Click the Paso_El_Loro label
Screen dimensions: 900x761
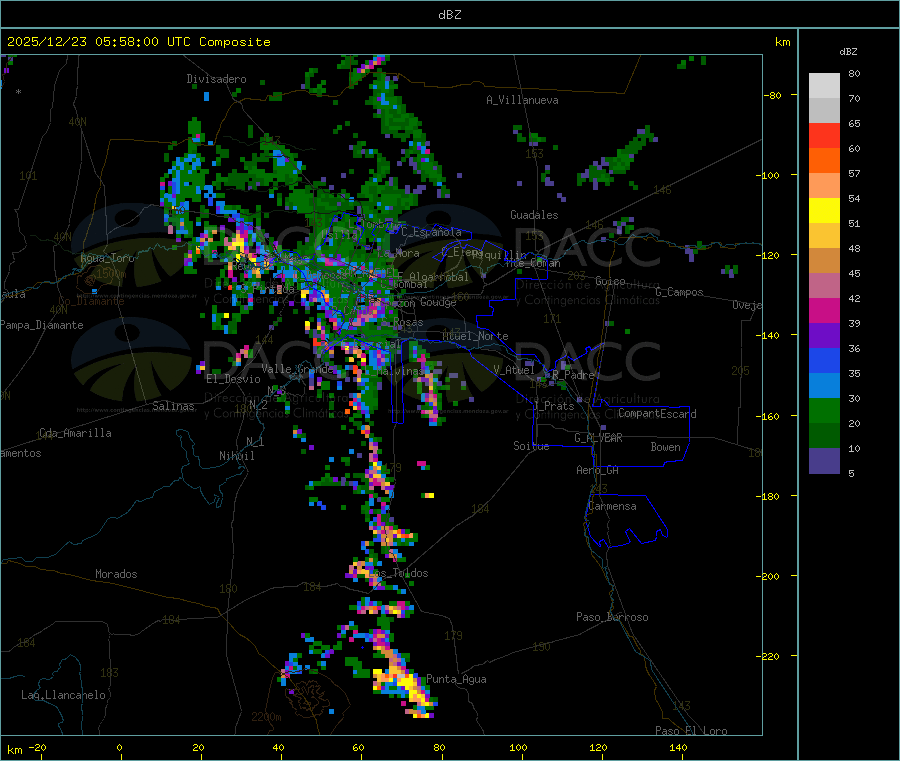pyautogui.click(x=691, y=731)
